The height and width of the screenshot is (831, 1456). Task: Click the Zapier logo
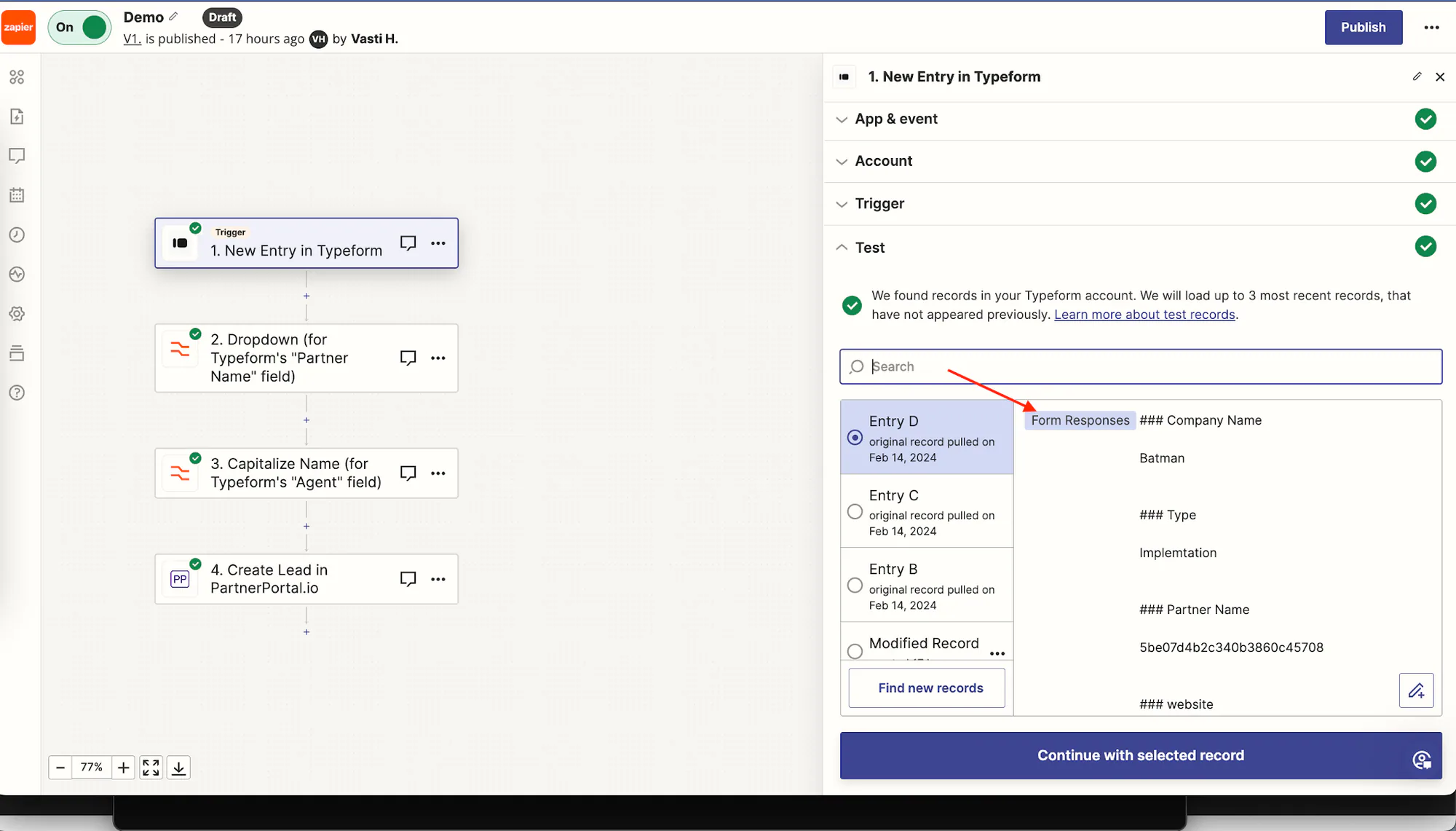coord(18,27)
